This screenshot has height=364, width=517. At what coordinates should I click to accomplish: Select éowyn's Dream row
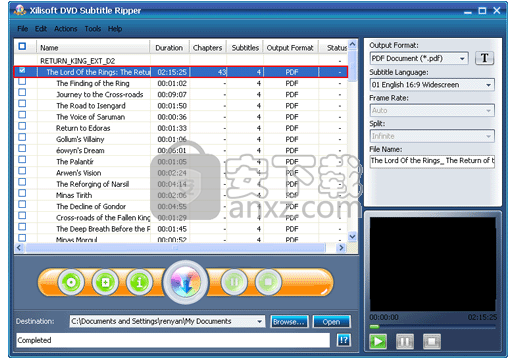(x=181, y=150)
